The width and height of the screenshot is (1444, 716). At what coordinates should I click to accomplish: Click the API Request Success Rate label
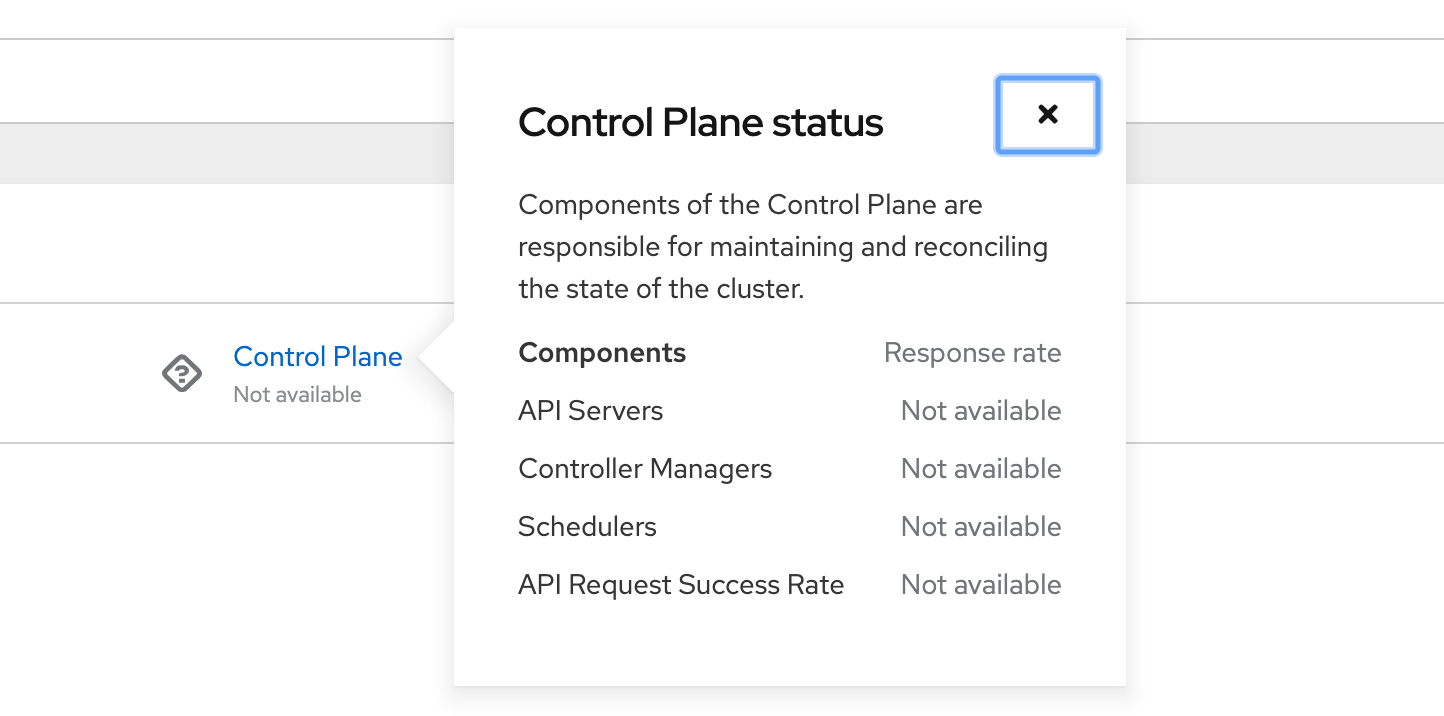tap(681, 585)
